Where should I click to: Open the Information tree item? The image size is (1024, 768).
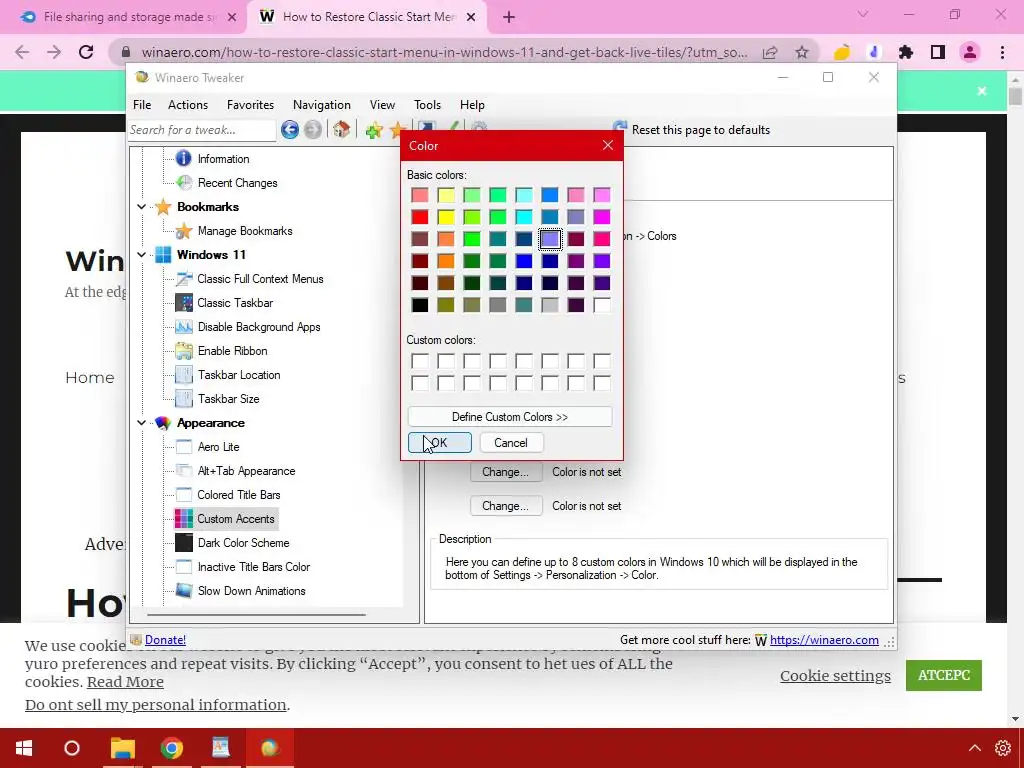pos(223,159)
